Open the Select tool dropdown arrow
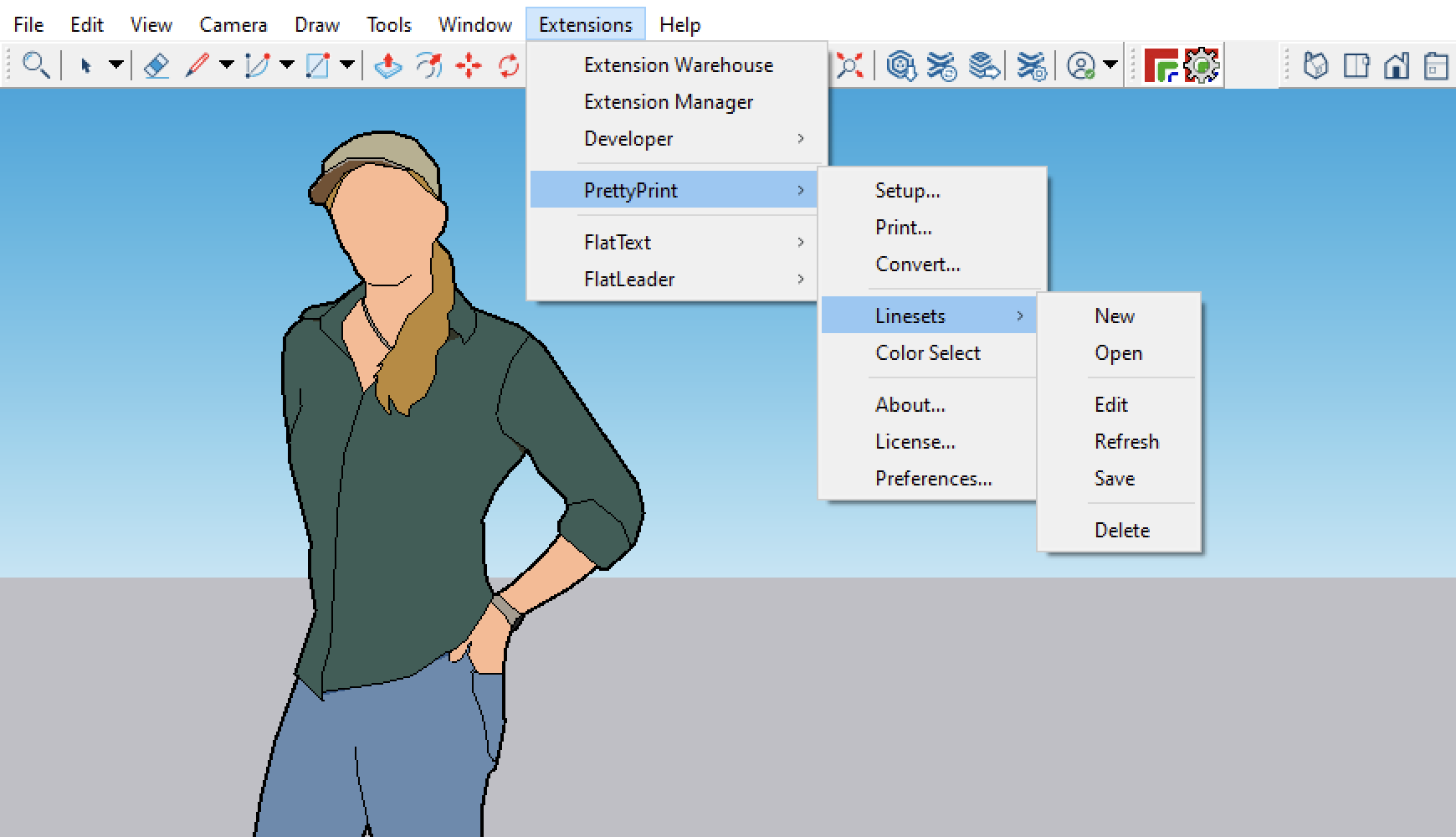Screen dimensions: 1456x837 [x=116, y=65]
